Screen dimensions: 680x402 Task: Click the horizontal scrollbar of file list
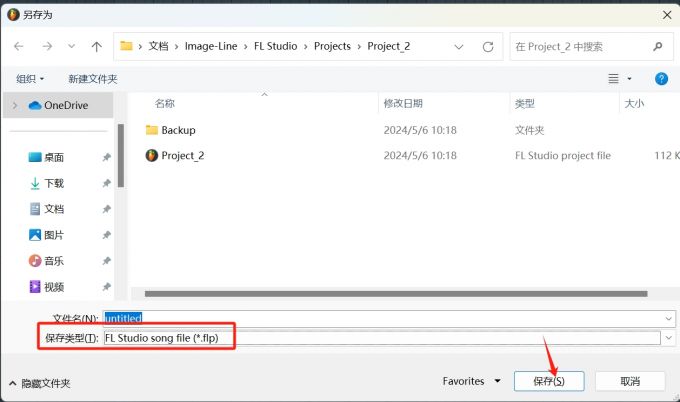click(x=396, y=294)
